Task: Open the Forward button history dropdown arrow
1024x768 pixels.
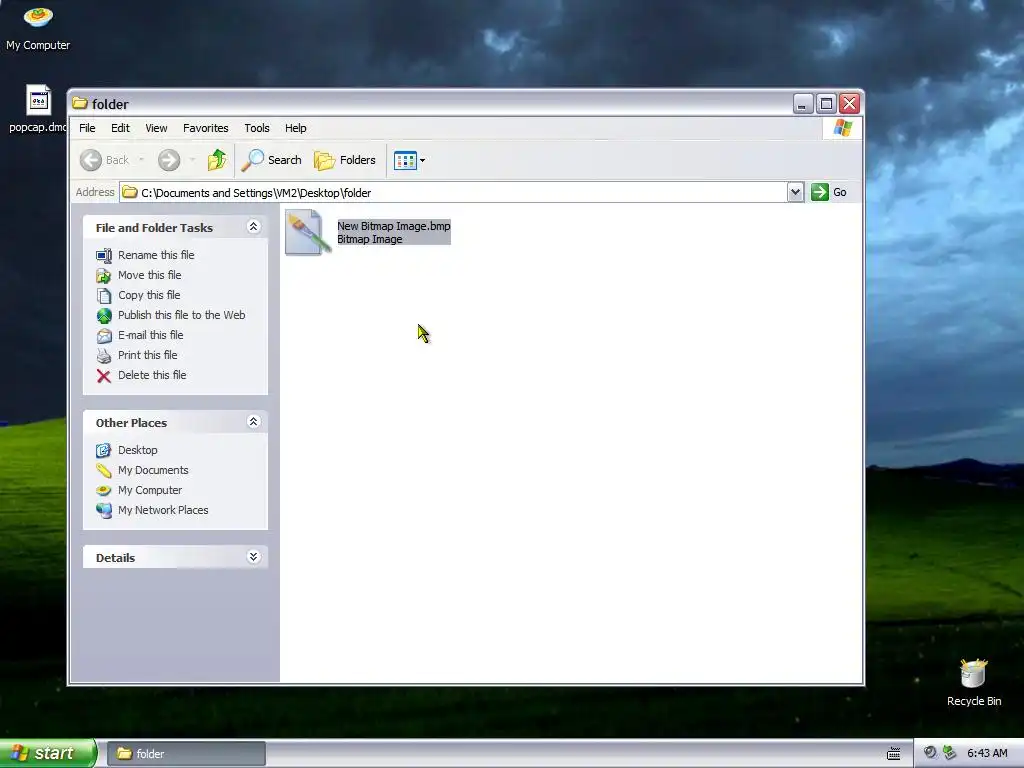Action: tap(192, 160)
